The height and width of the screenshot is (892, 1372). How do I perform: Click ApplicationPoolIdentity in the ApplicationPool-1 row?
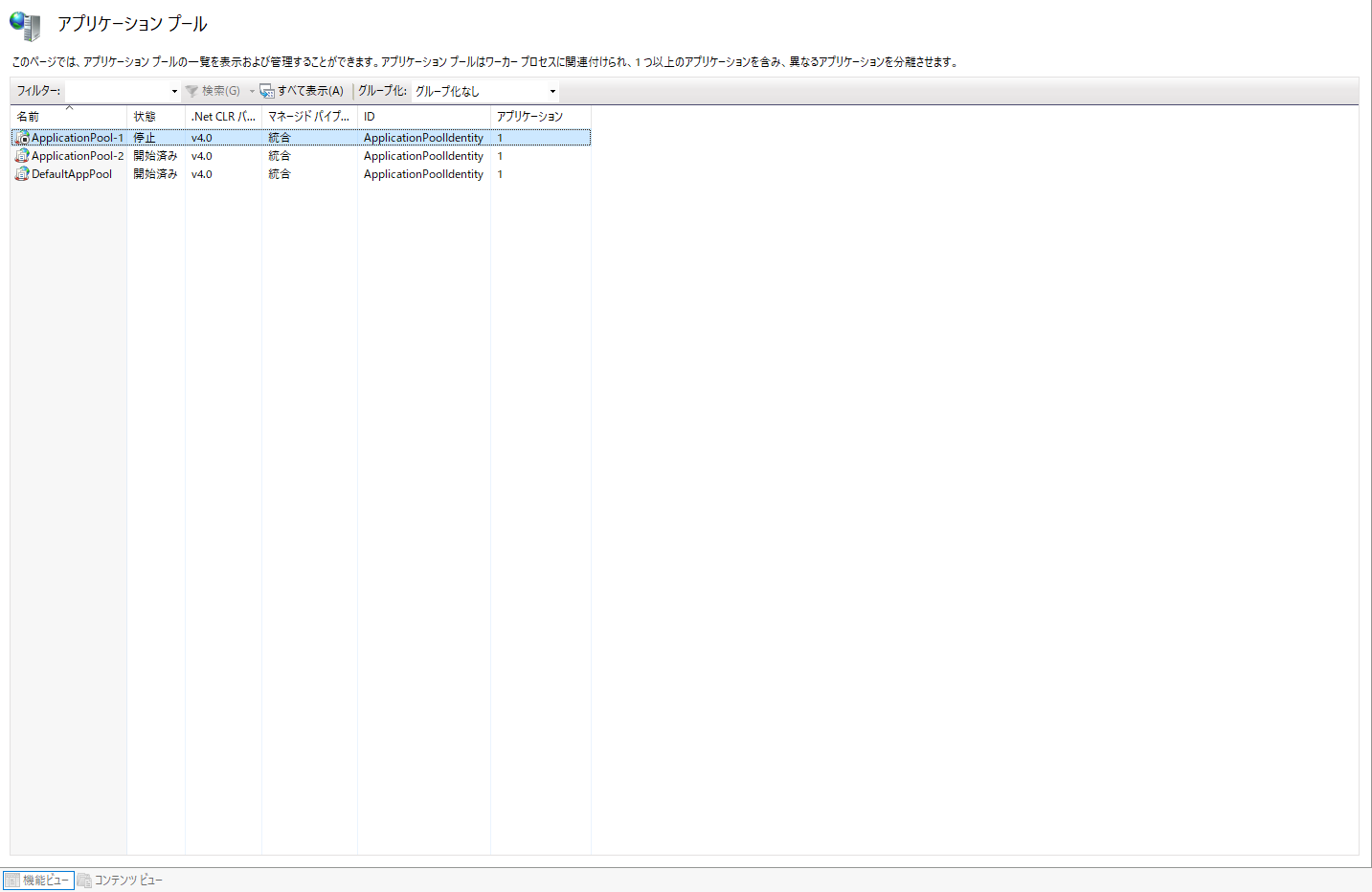tap(423, 138)
